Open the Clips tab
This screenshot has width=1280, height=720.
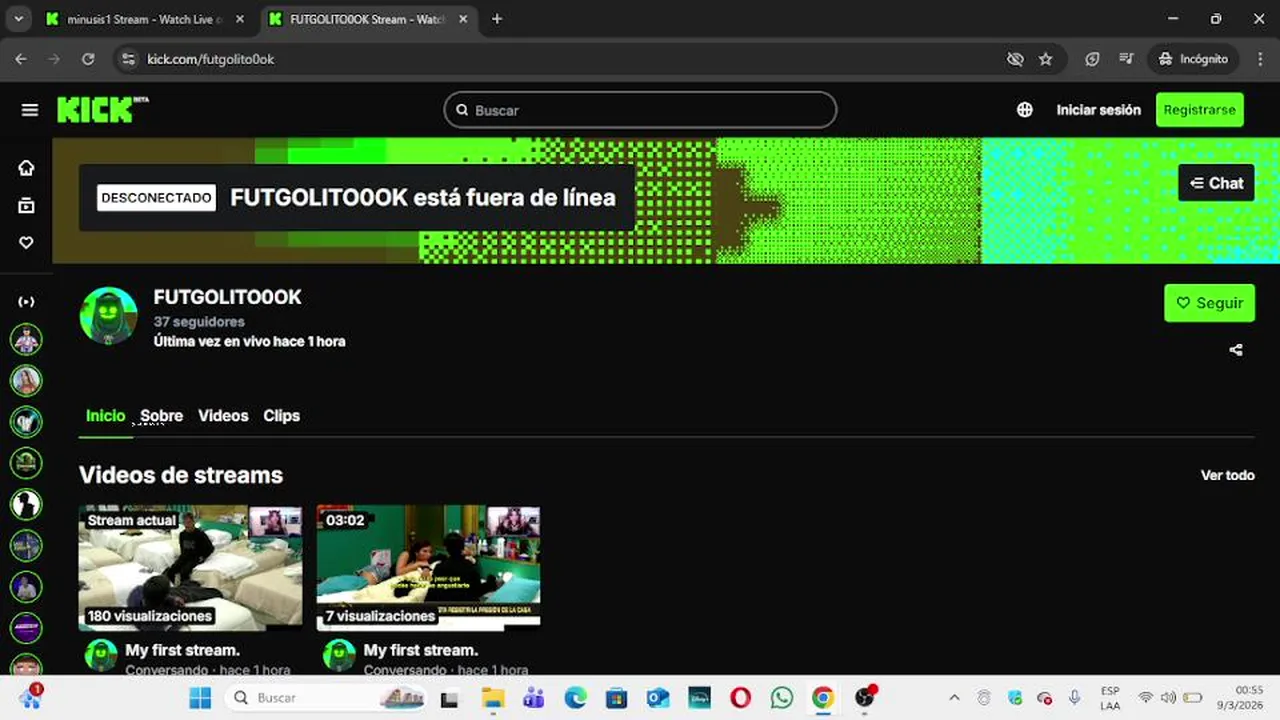point(281,416)
